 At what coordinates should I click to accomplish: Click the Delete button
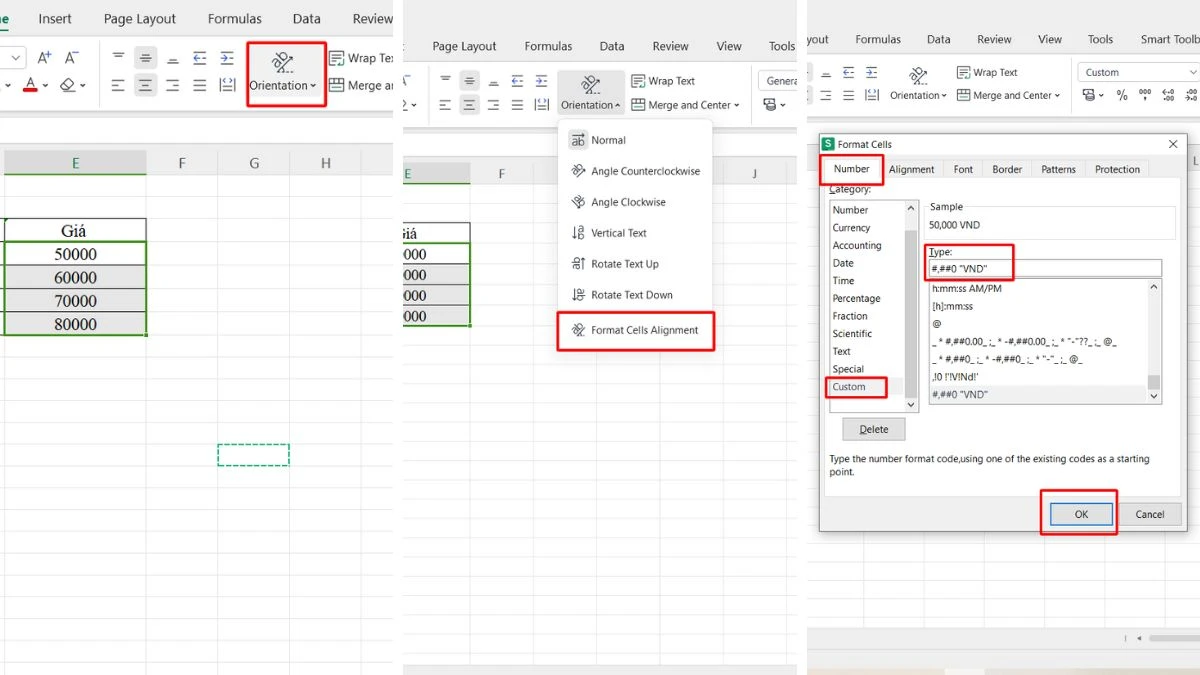(872, 428)
